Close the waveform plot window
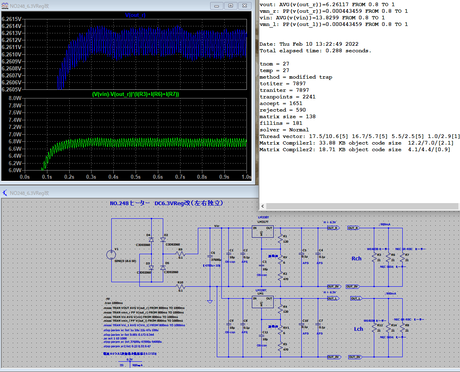Image resolution: width=460 pixels, height=372 pixels. (244, 6)
